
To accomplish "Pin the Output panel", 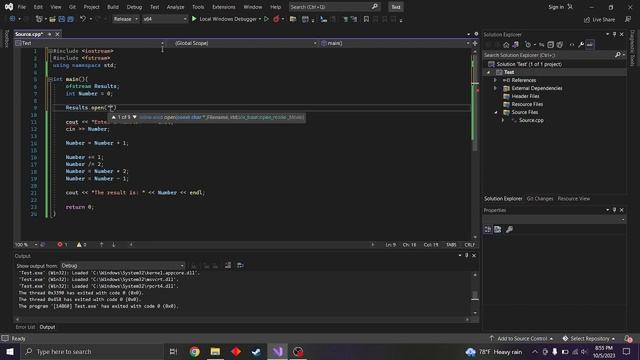I will pyautogui.click(x=467, y=256).
